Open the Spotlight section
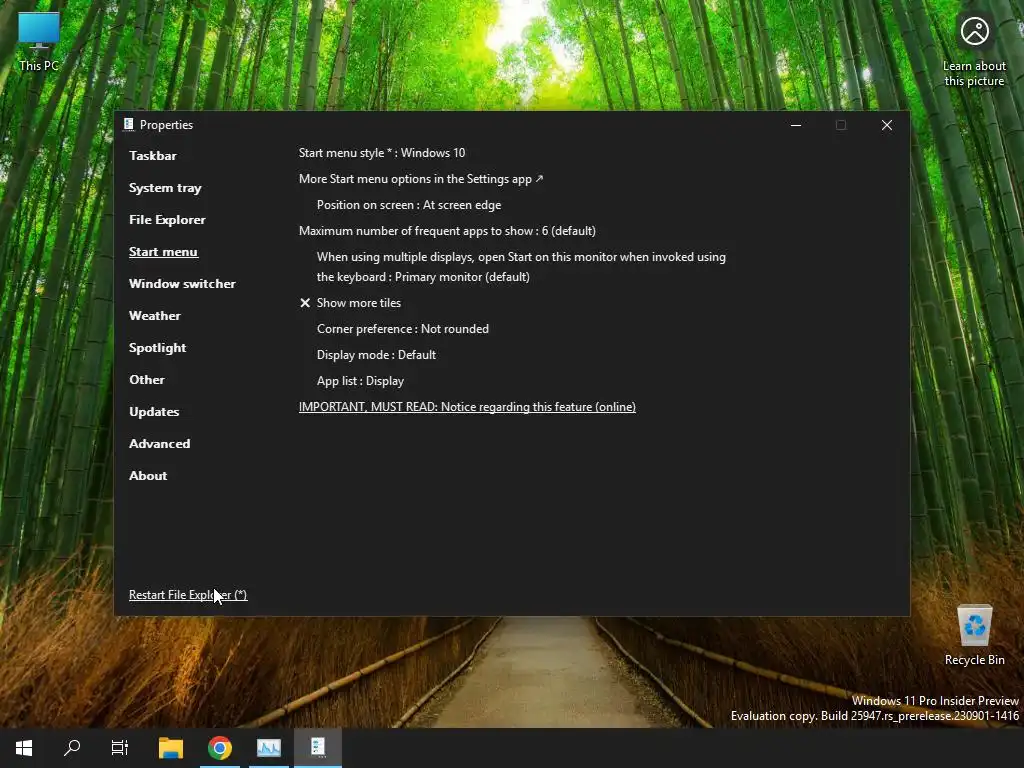The width and height of the screenshot is (1024, 768). point(157,348)
